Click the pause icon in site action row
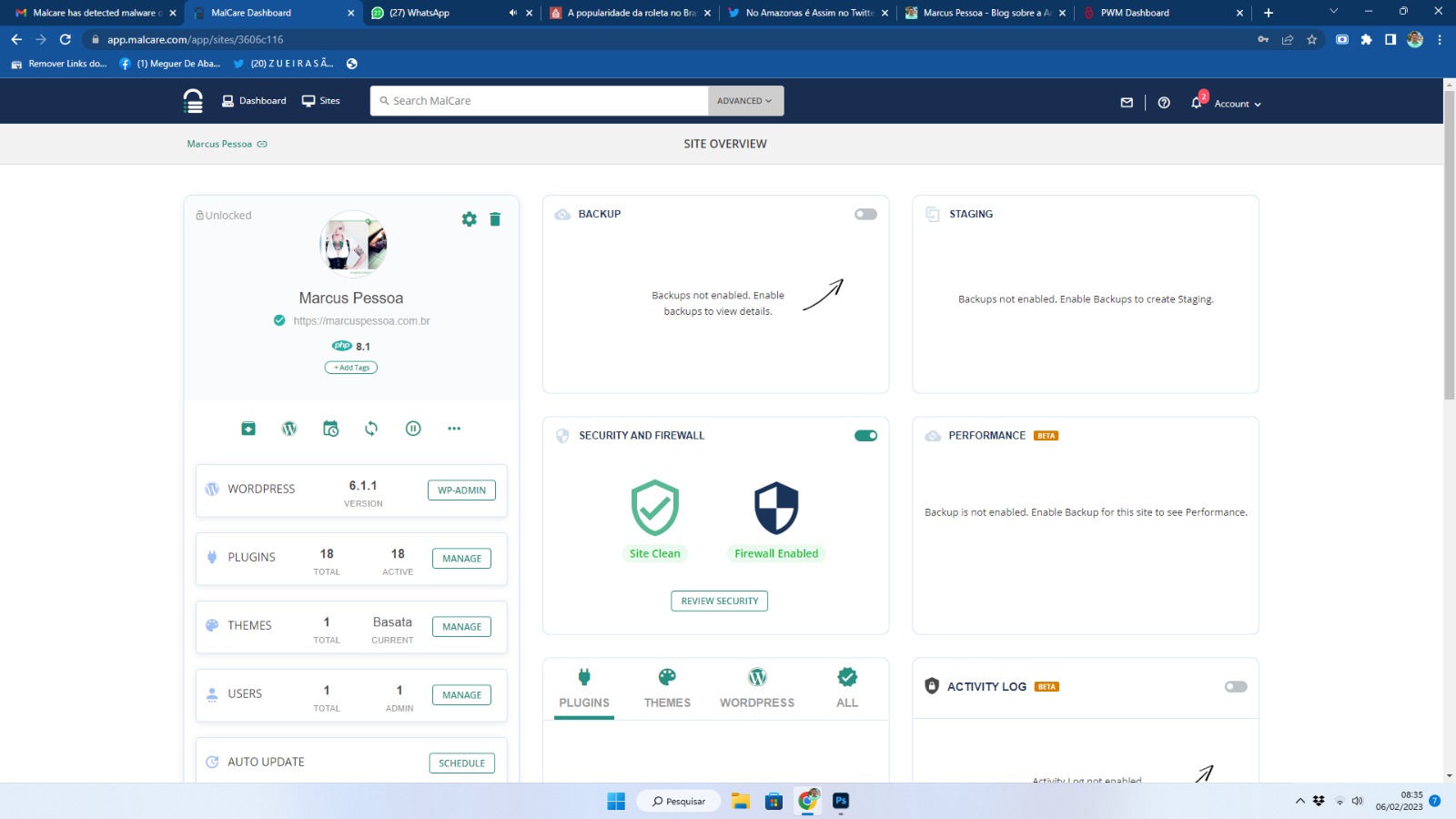The image size is (1456, 819). point(413,429)
